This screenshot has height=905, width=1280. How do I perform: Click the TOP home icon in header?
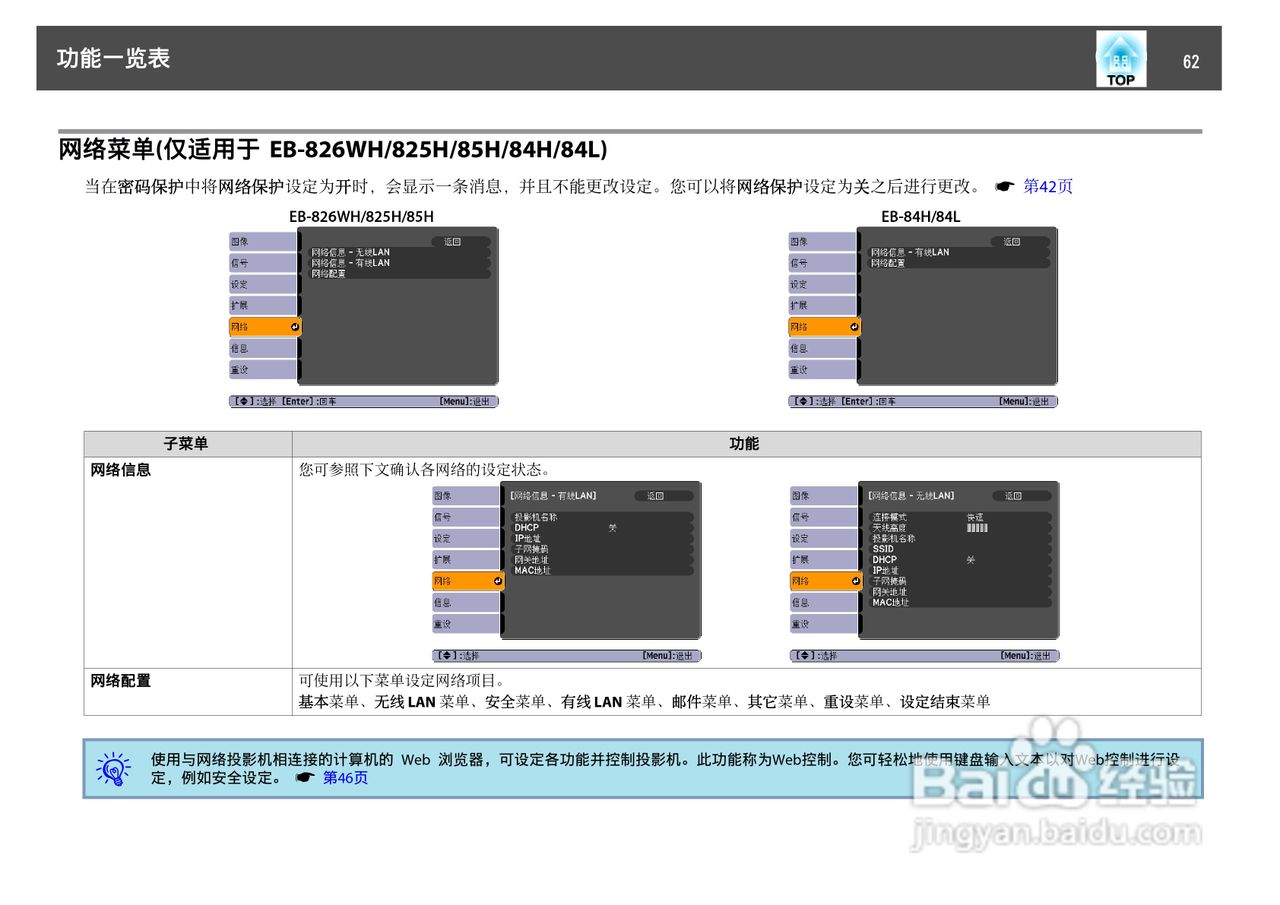click(x=1120, y=57)
